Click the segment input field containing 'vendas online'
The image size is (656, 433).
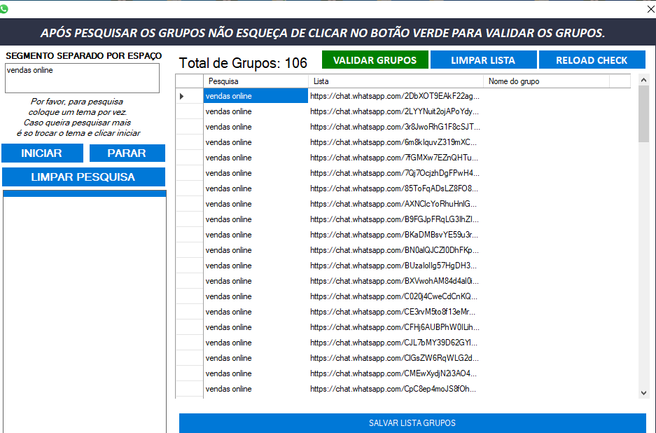point(82,78)
